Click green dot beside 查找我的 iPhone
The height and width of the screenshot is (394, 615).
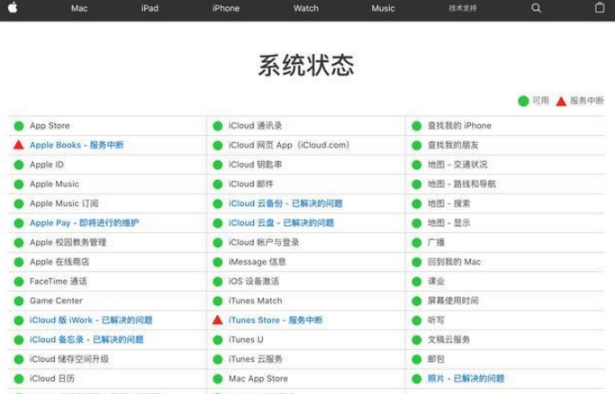[417, 126]
